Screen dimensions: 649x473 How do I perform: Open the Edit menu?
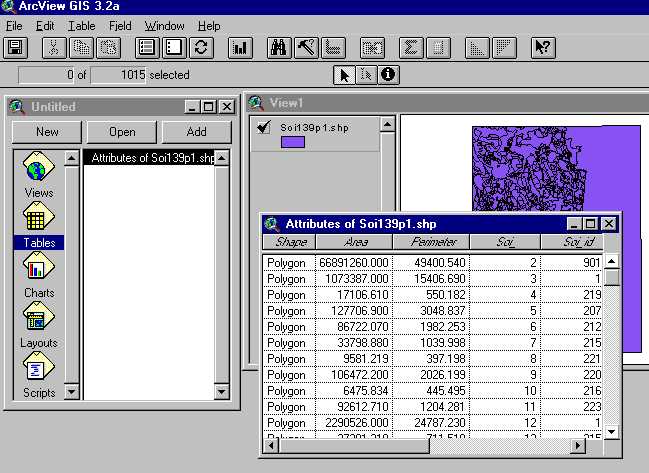pos(45,26)
